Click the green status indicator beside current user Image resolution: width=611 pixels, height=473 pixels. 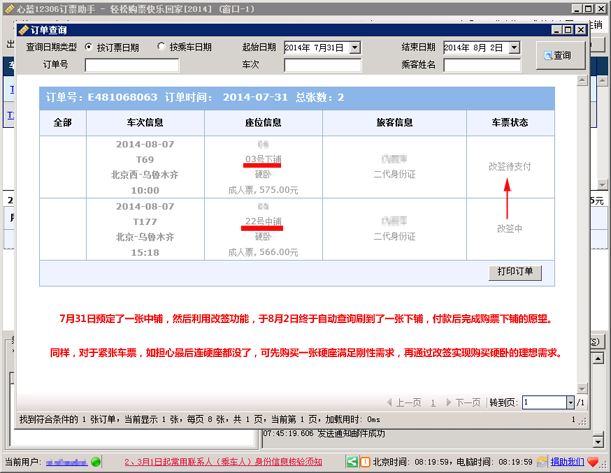(x=96, y=462)
